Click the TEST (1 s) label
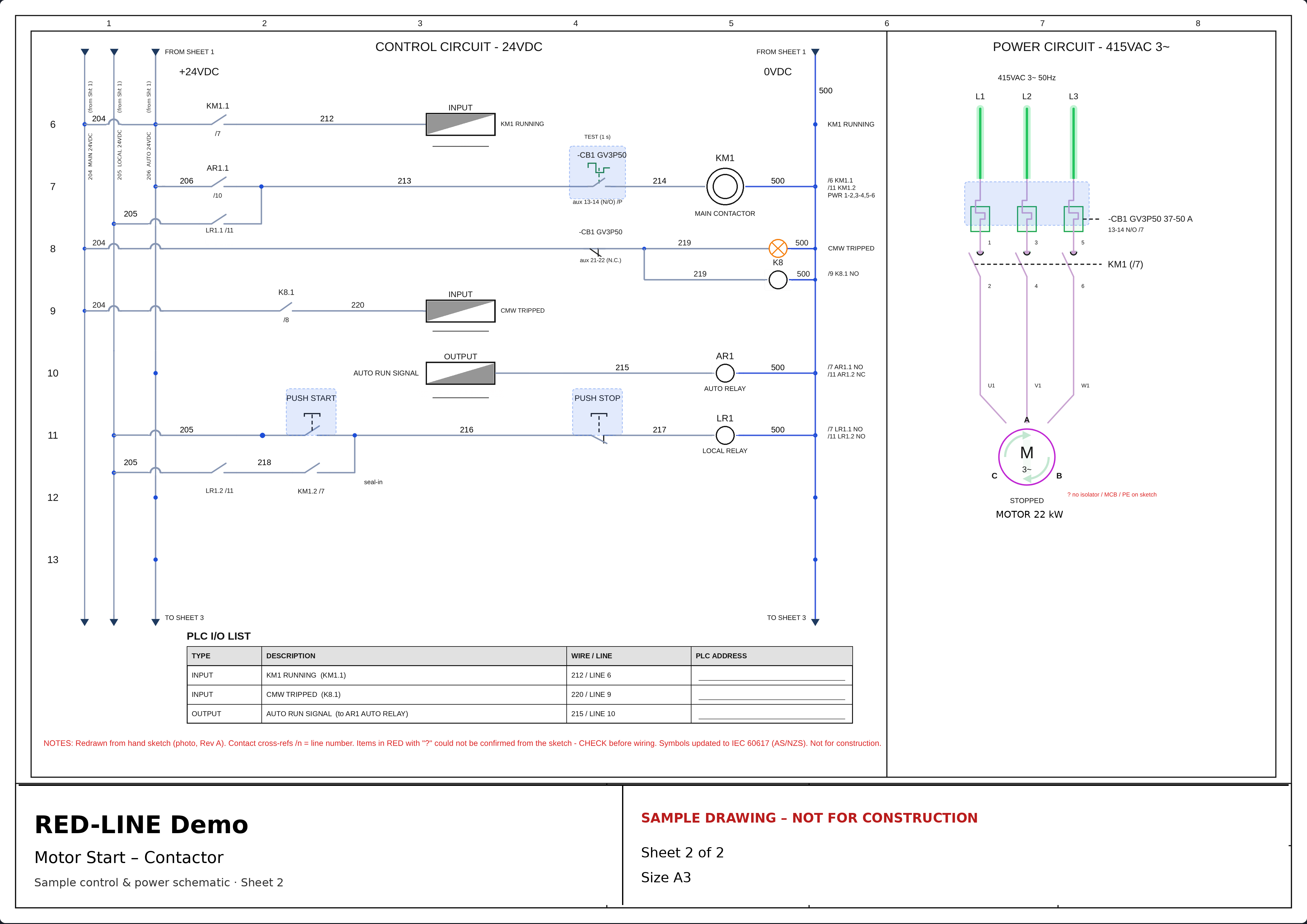The width and height of the screenshot is (1307, 924). [597, 137]
